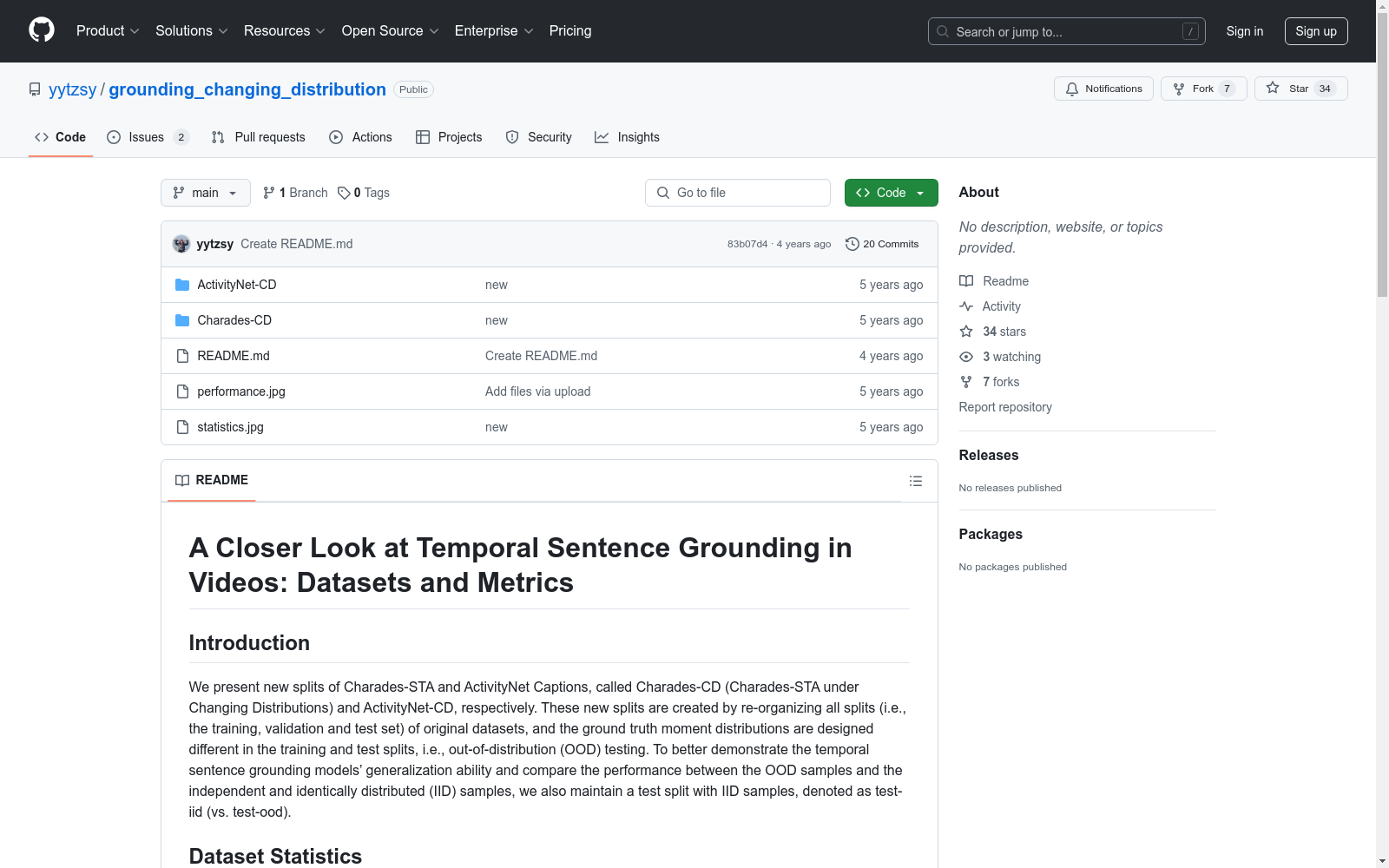The image size is (1389, 868).
Task: Select the README tab header
Action: 212,480
